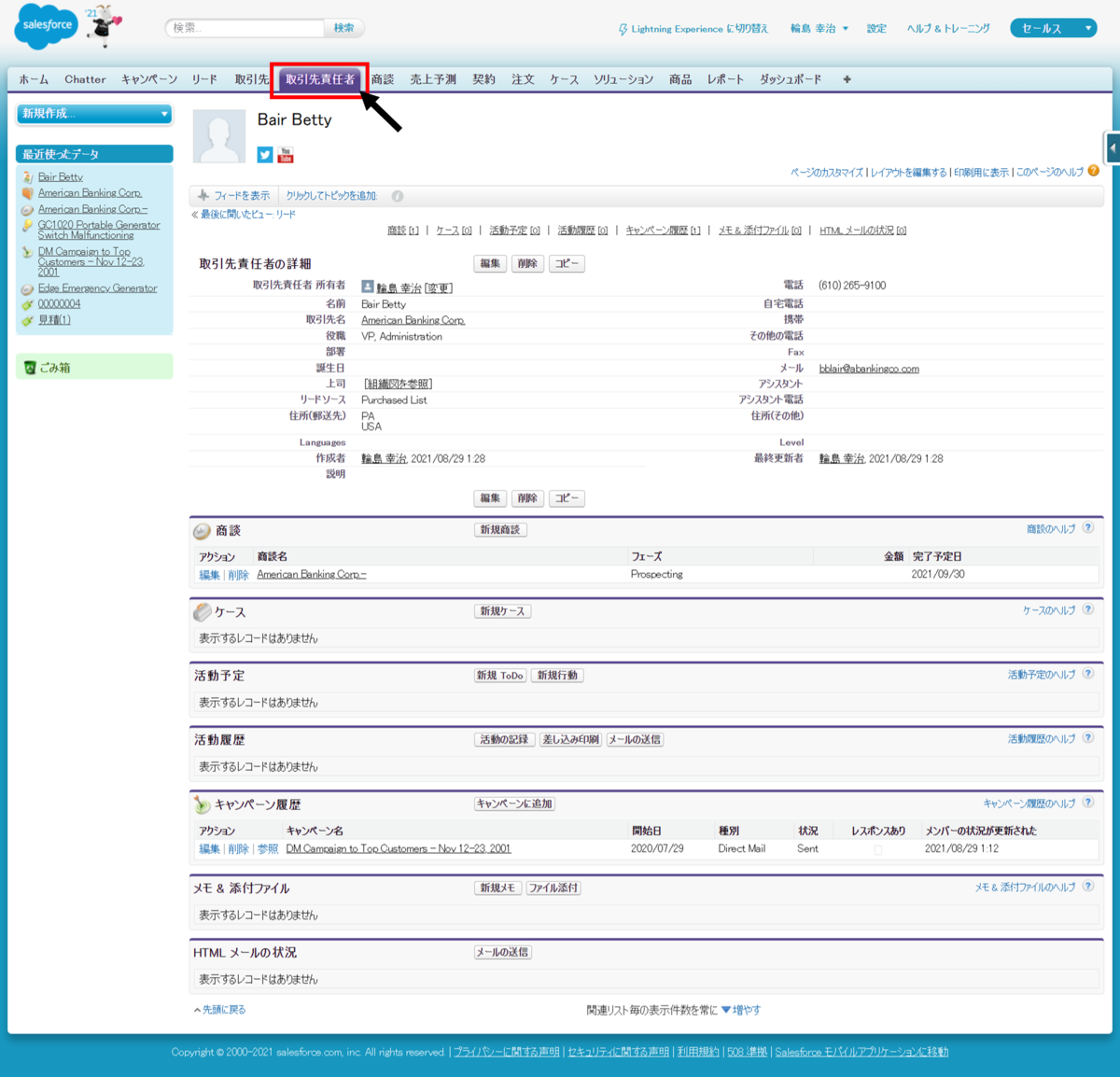1120x1077 pixels.
Task: Click the top 編集 button
Action: (490, 264)
